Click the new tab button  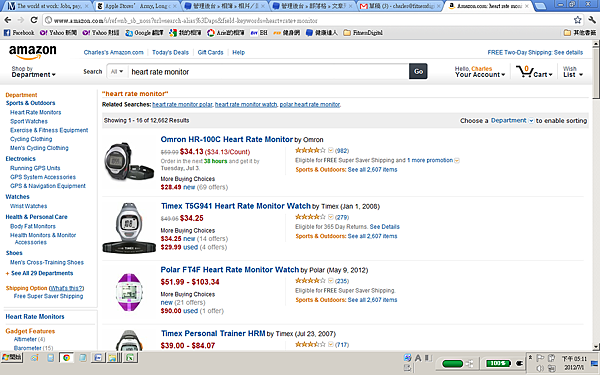click(540, 6)
